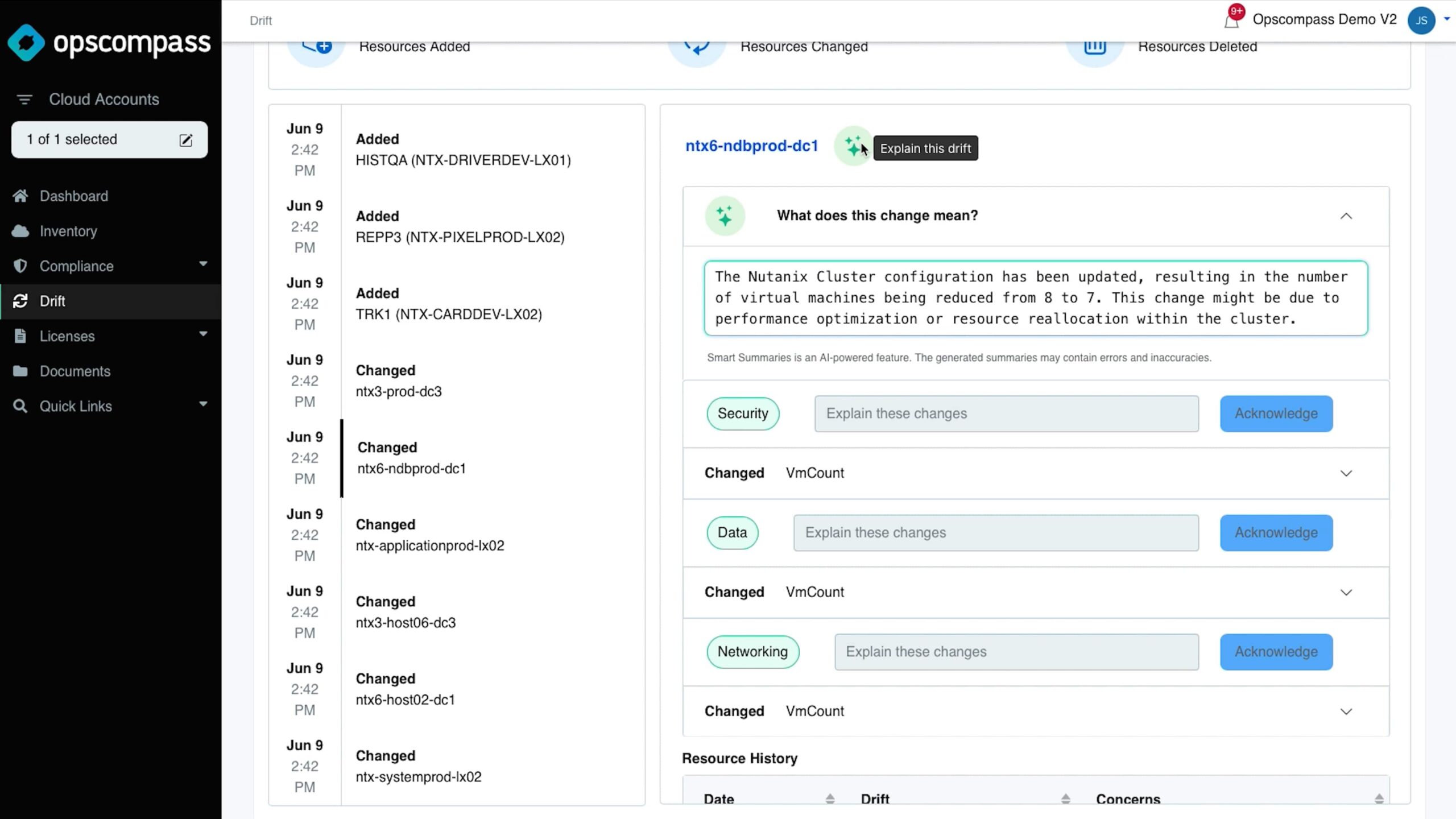Expand the Licenses submenu arrow
The height and width of the screenshot is (819, 1456).
203,334
